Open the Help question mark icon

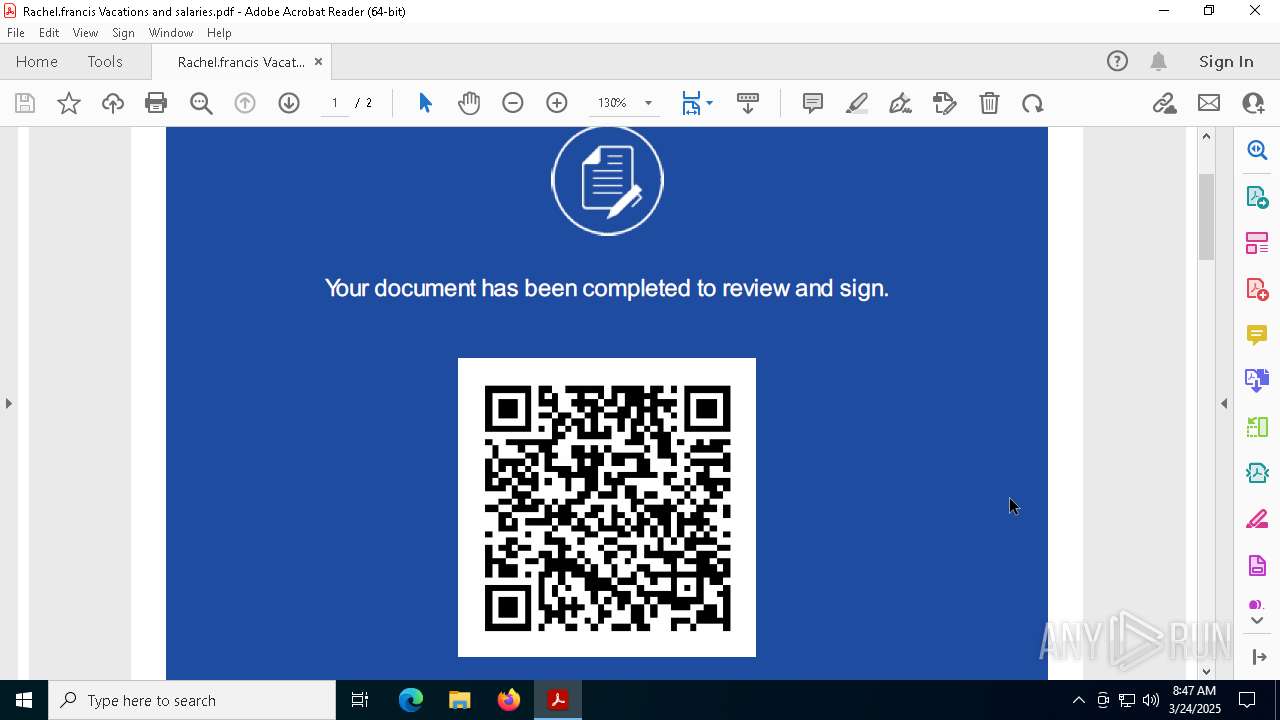click(x=1117, y=61)
